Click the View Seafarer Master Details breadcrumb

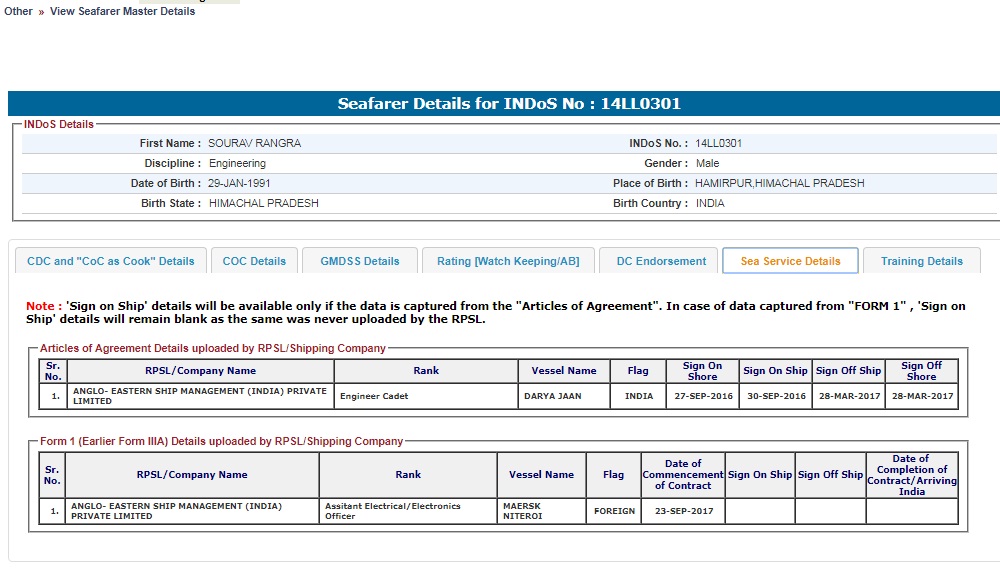click(122, 11)
